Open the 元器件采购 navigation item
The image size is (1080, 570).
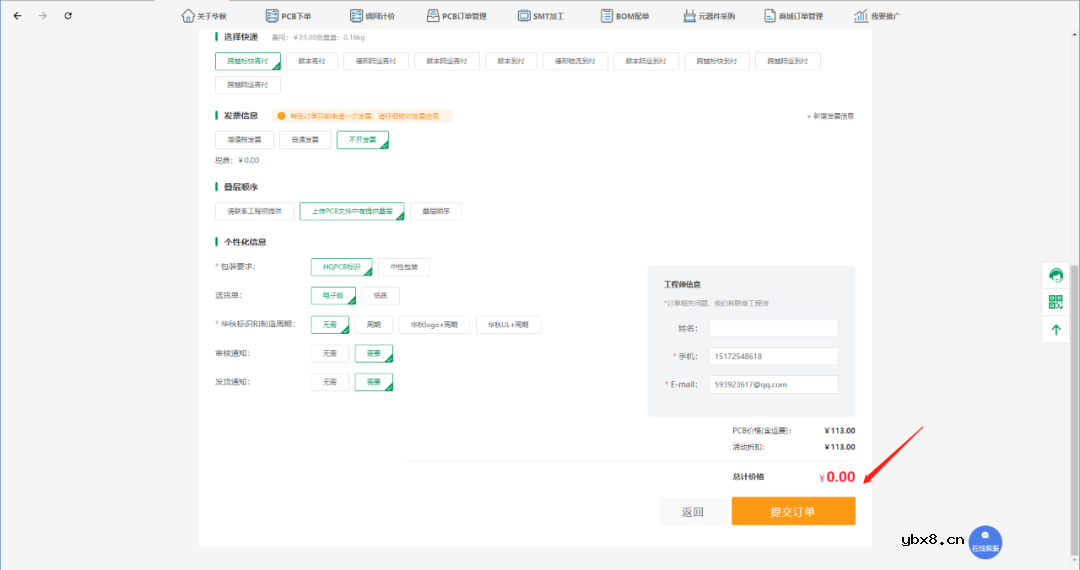point(709,16)
